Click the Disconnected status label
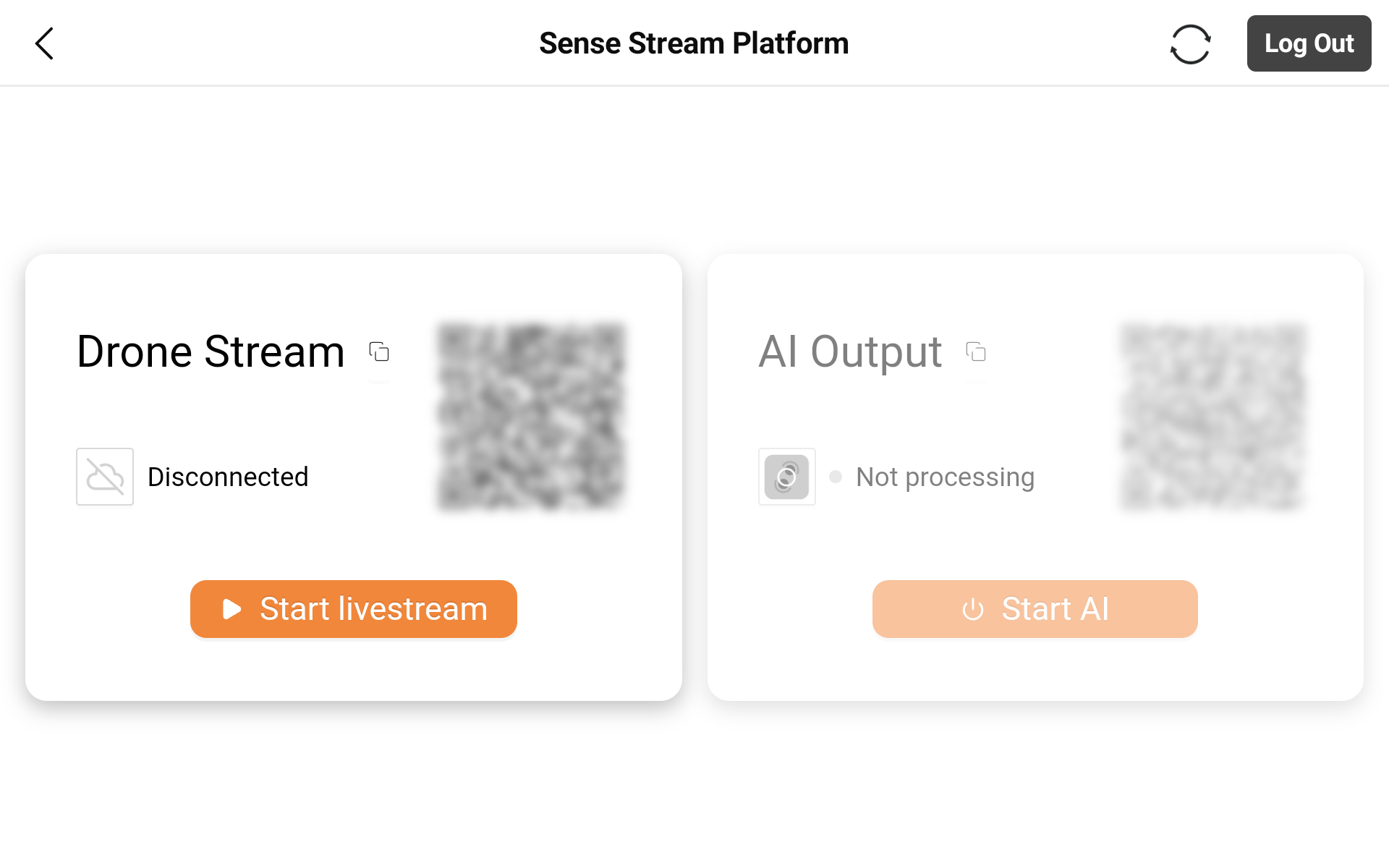Viewport: 1389px width, 868px height. click(x=229, y=476)
